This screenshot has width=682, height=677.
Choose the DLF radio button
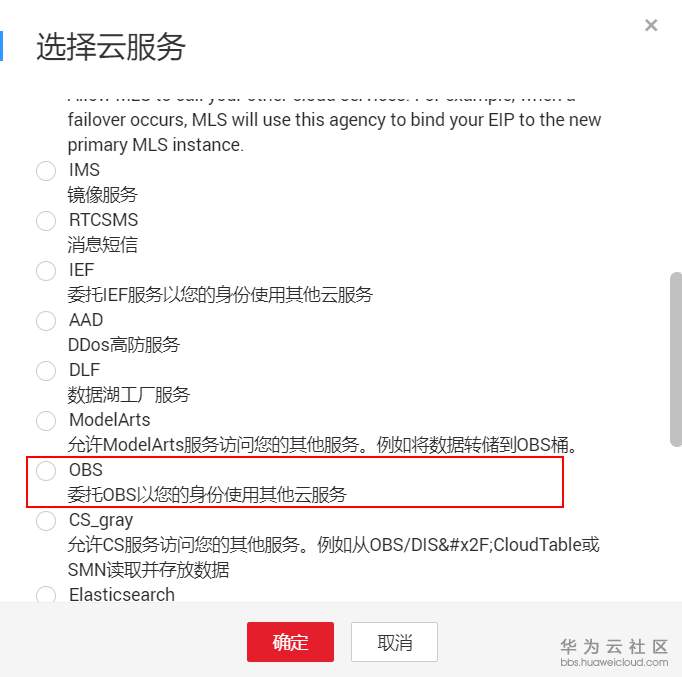coord(46,371)
